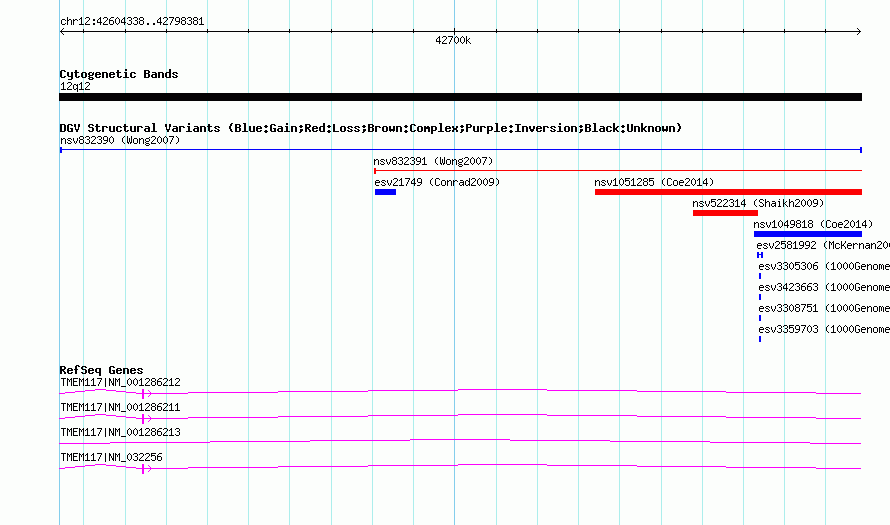Click the blue nsv1049818 gain bar
Image resolution: width=890 pixels, height=525 pixels.
point(808,234)
